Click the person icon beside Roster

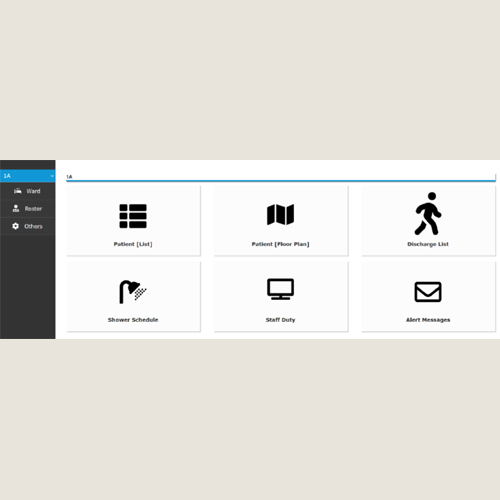pos(16,209)
